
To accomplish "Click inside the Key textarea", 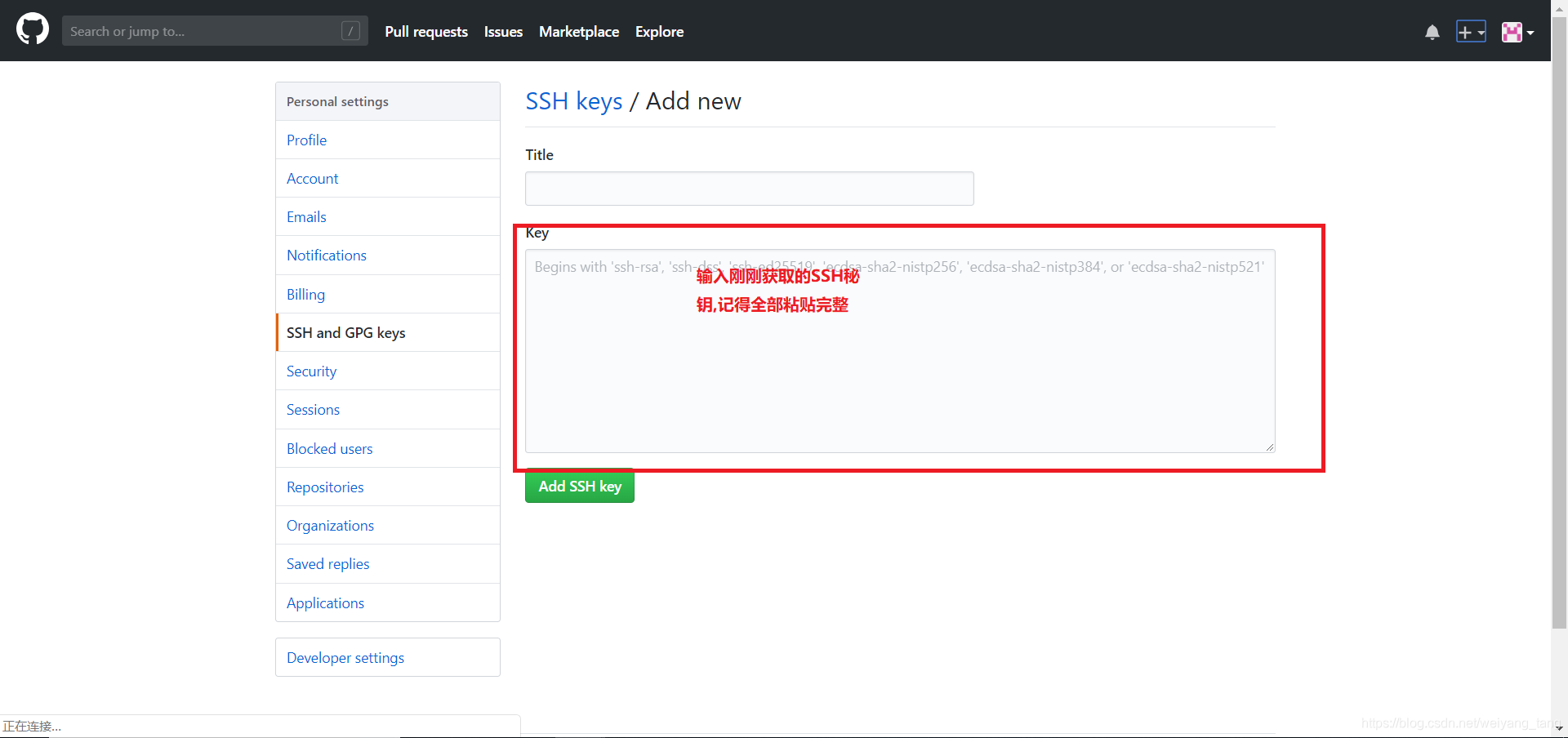I will pyautogui.click(x=900, y=351).
